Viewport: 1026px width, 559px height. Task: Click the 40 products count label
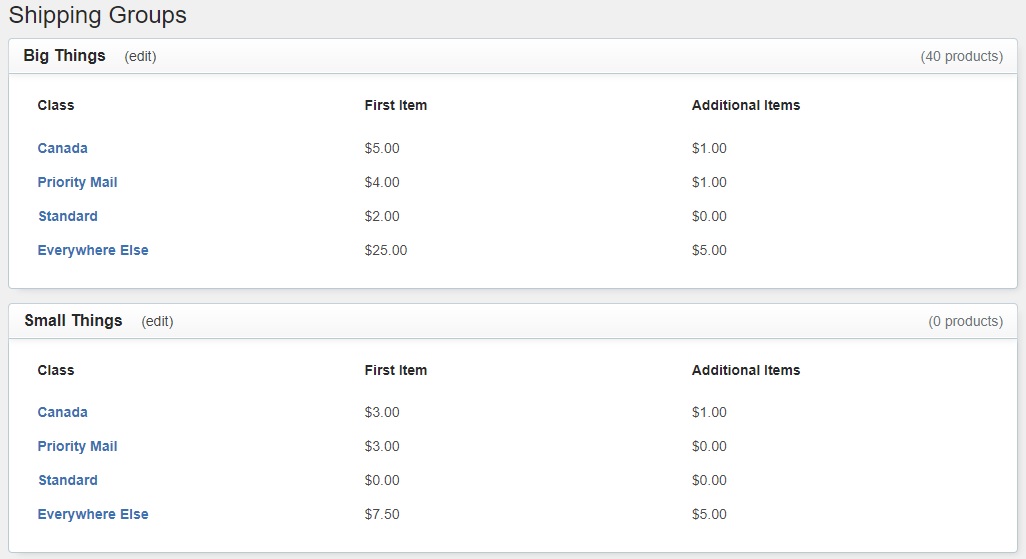(x=961, y=56)
